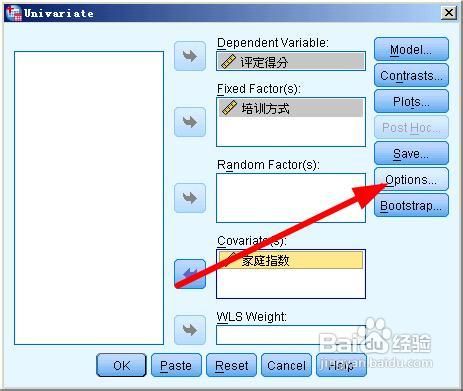Click the arrow button beside Fixed Factor(s)

tap(190, 122)
